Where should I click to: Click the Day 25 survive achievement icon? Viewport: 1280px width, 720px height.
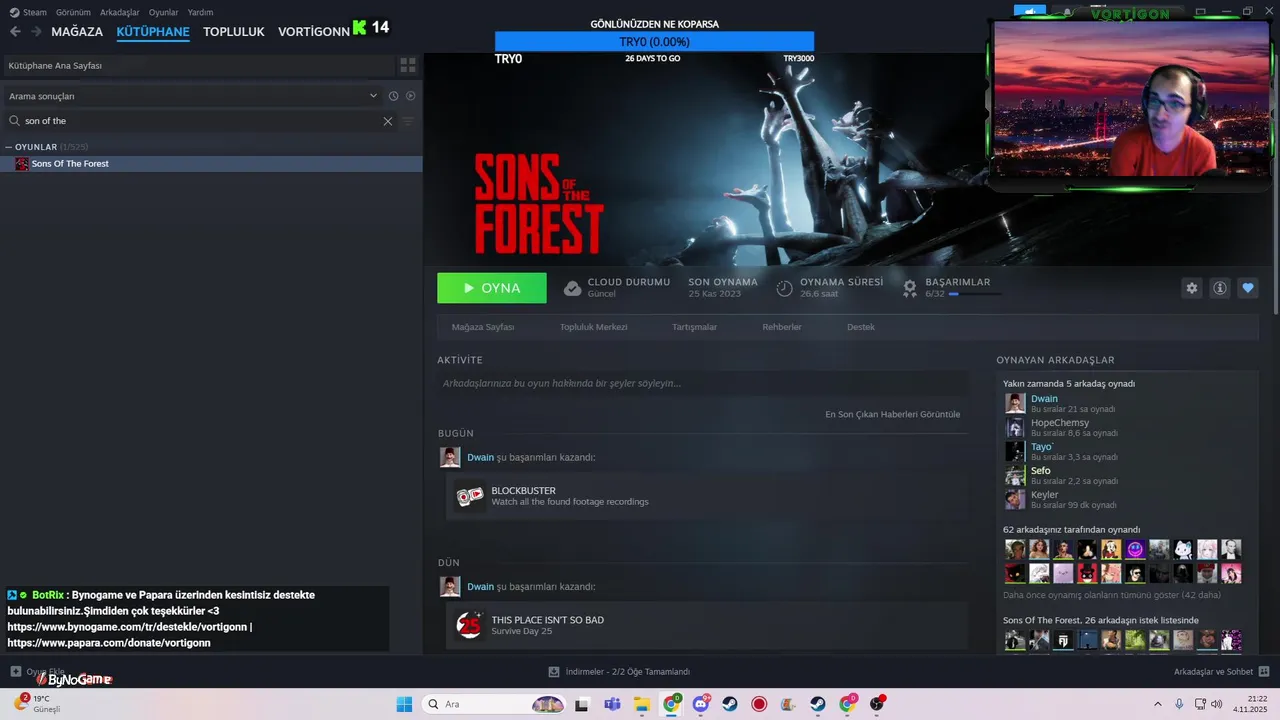(x=470, y=625)
